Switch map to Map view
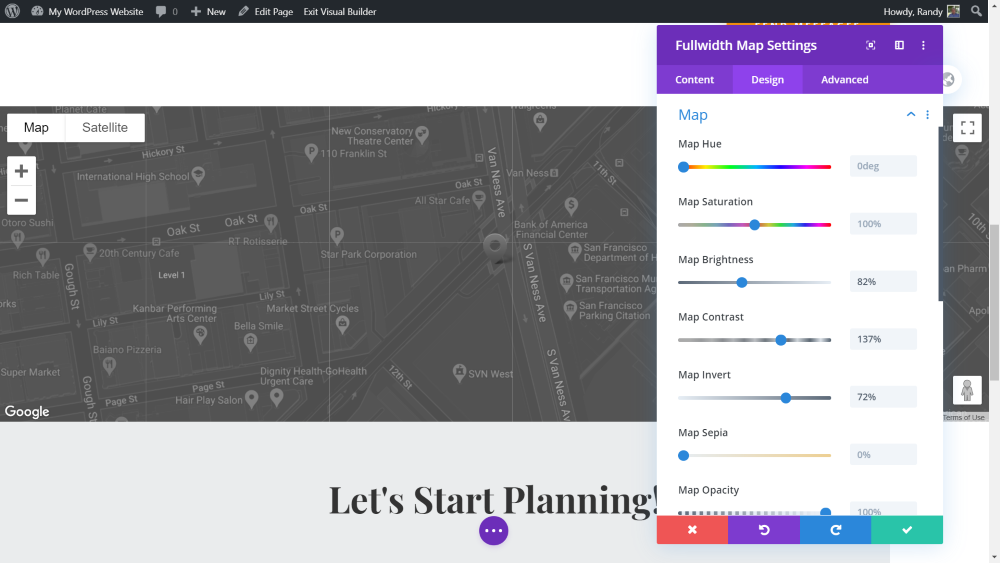The width and height of the screenshot is (1000, 563). point(36,128)
